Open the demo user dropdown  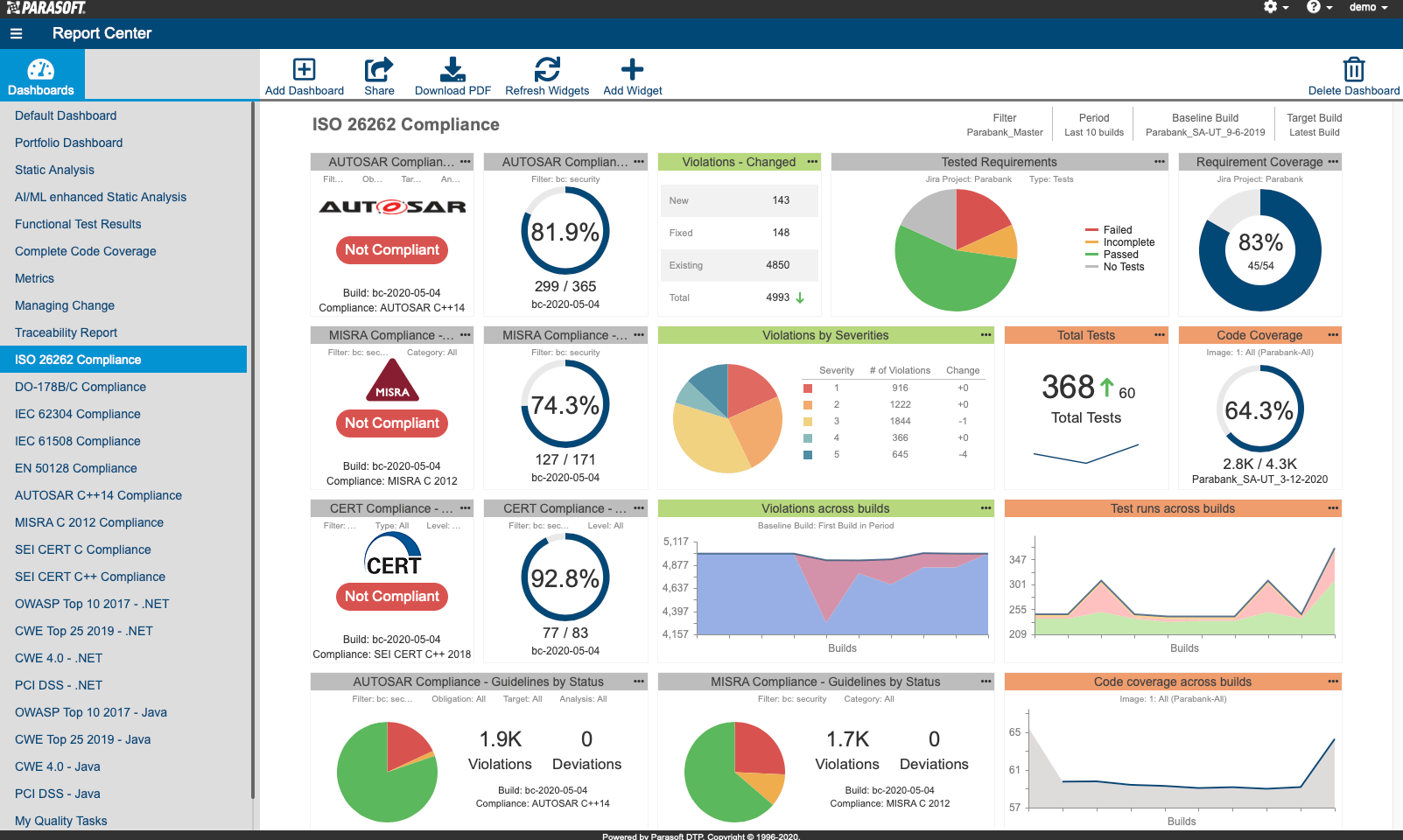click(1368, 7)
